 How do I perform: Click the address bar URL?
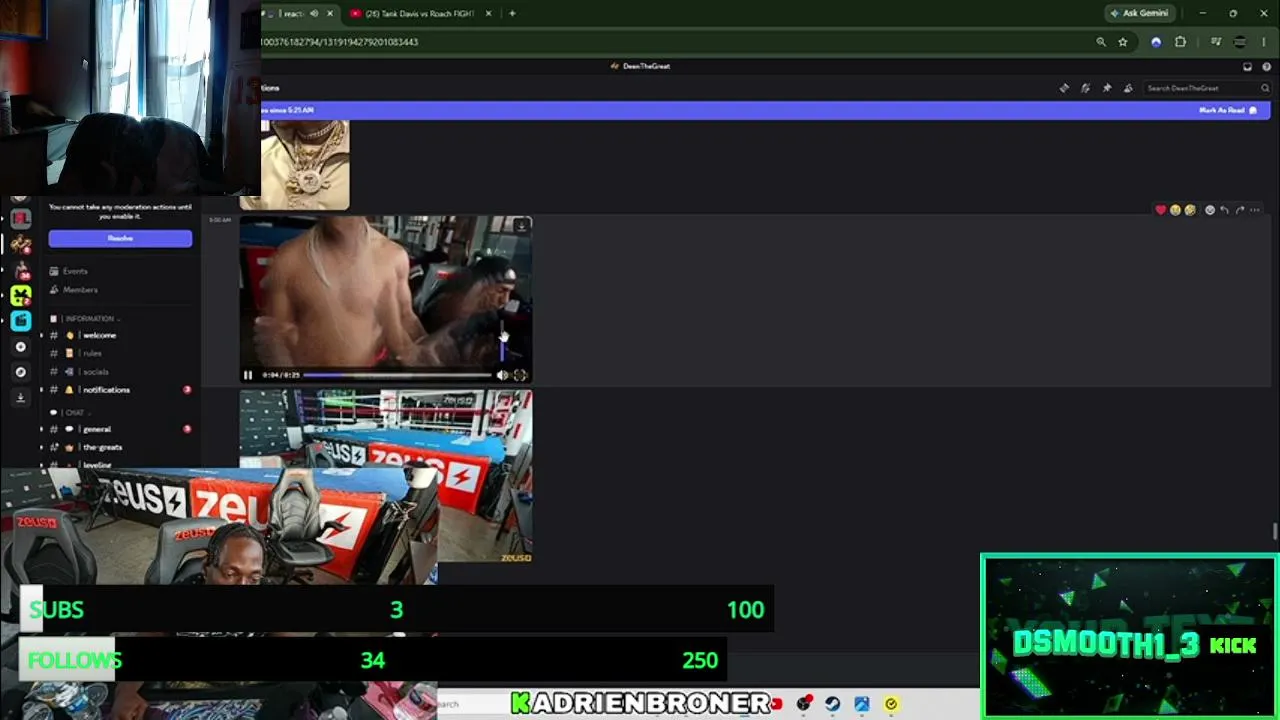click(340, 42)
